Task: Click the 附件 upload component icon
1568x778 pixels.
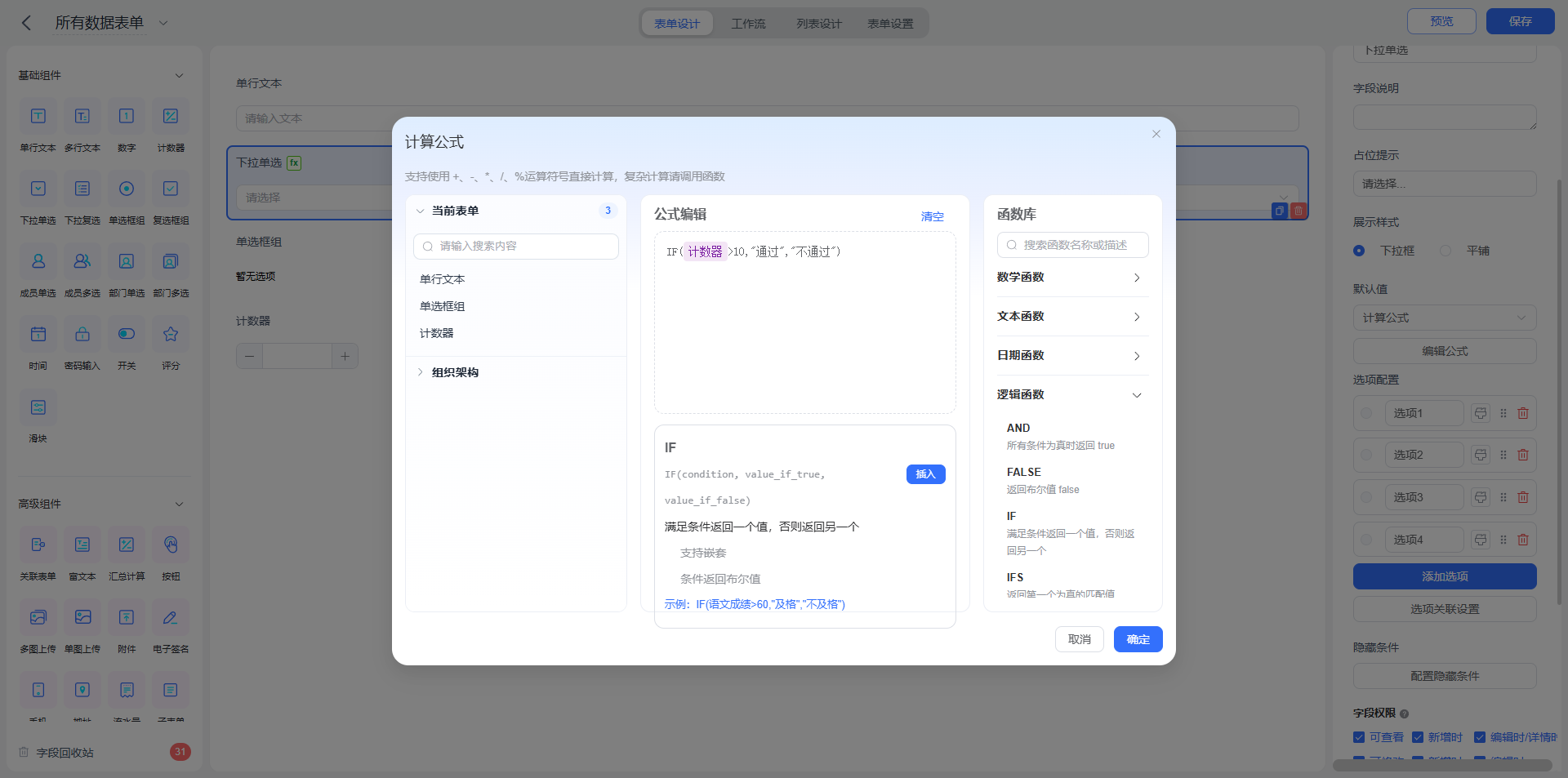Action: click(127, 617)
